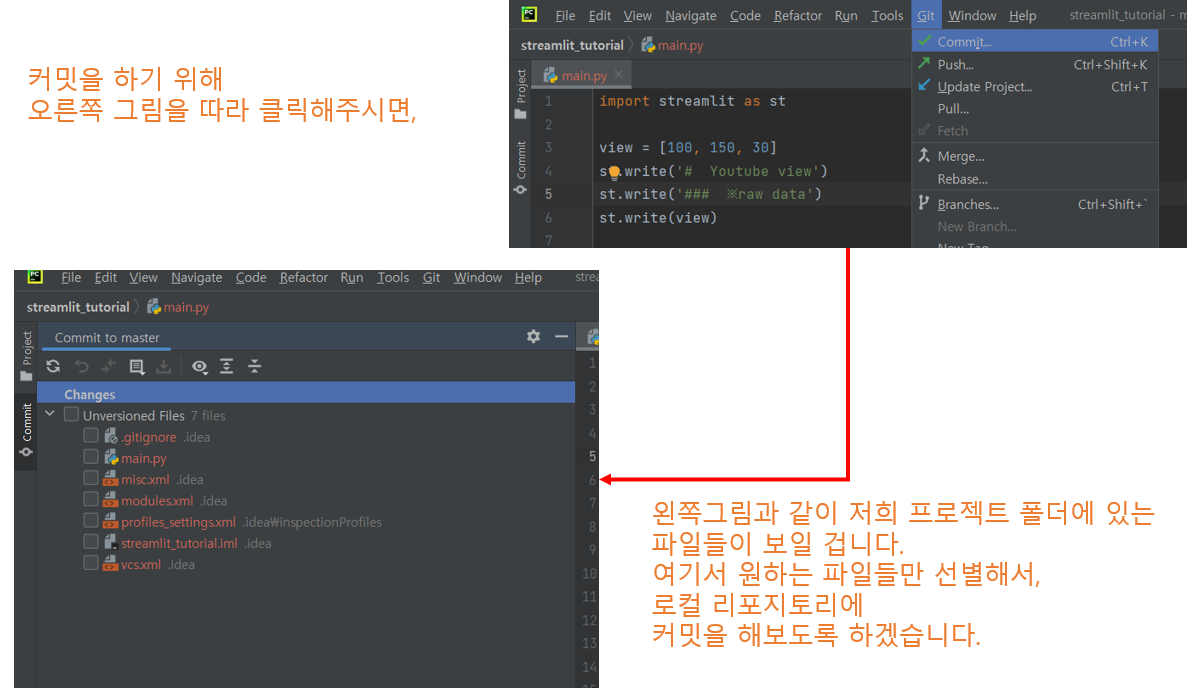Click the Rollback arrow icon in the Commit toolbar
This screenshot has height=688, width=1198.
[x=81, y=366]
